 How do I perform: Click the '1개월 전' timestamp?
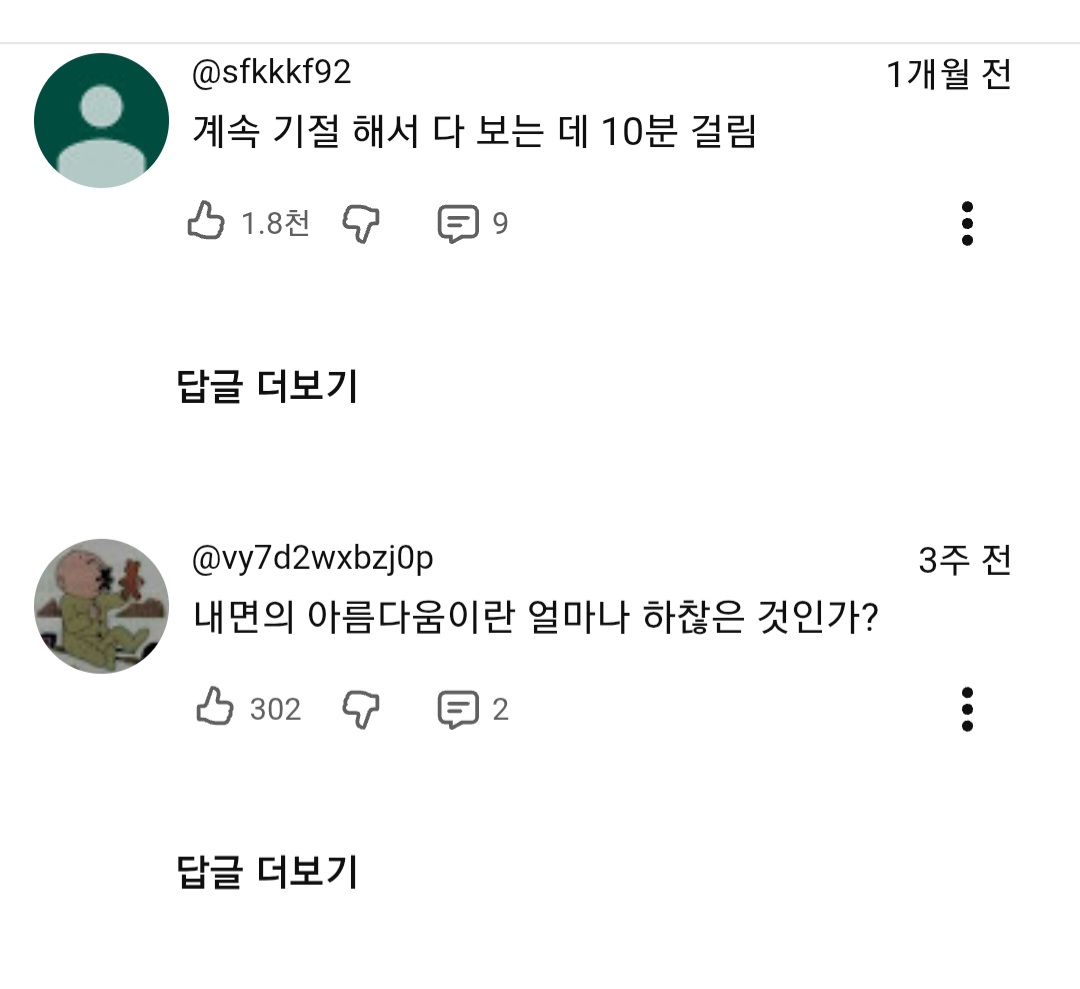949,75
